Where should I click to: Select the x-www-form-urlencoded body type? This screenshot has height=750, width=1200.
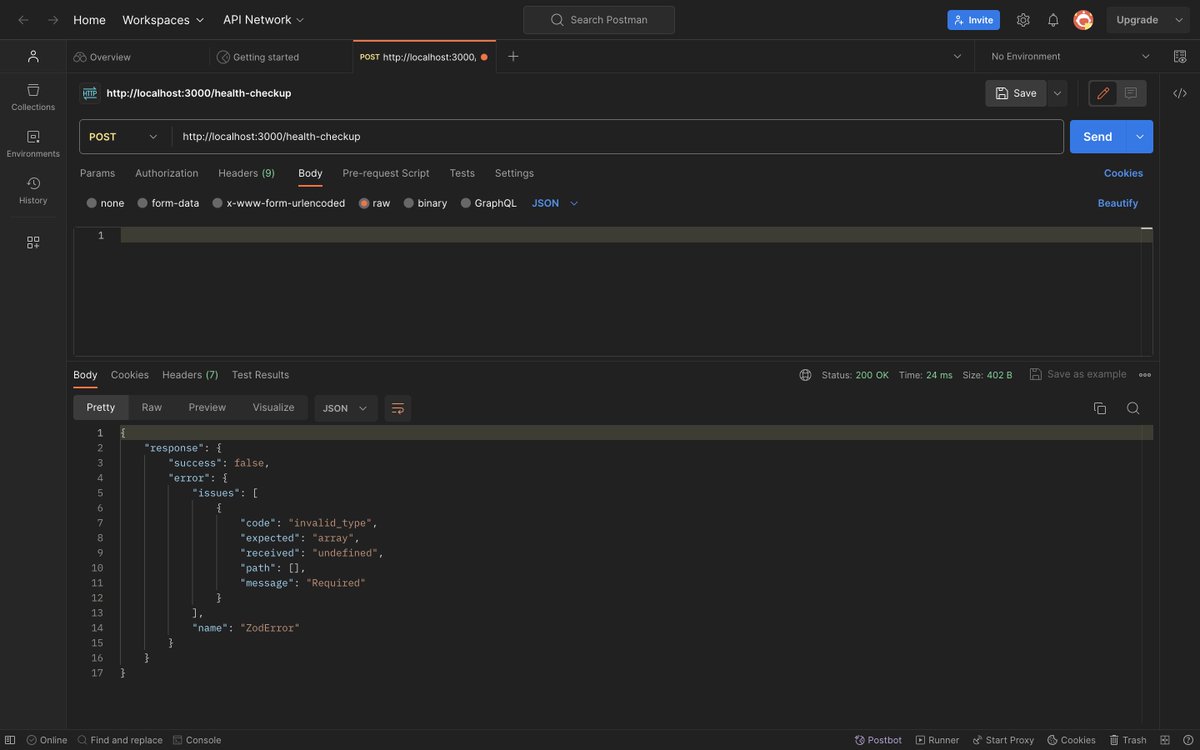point(278,203)
